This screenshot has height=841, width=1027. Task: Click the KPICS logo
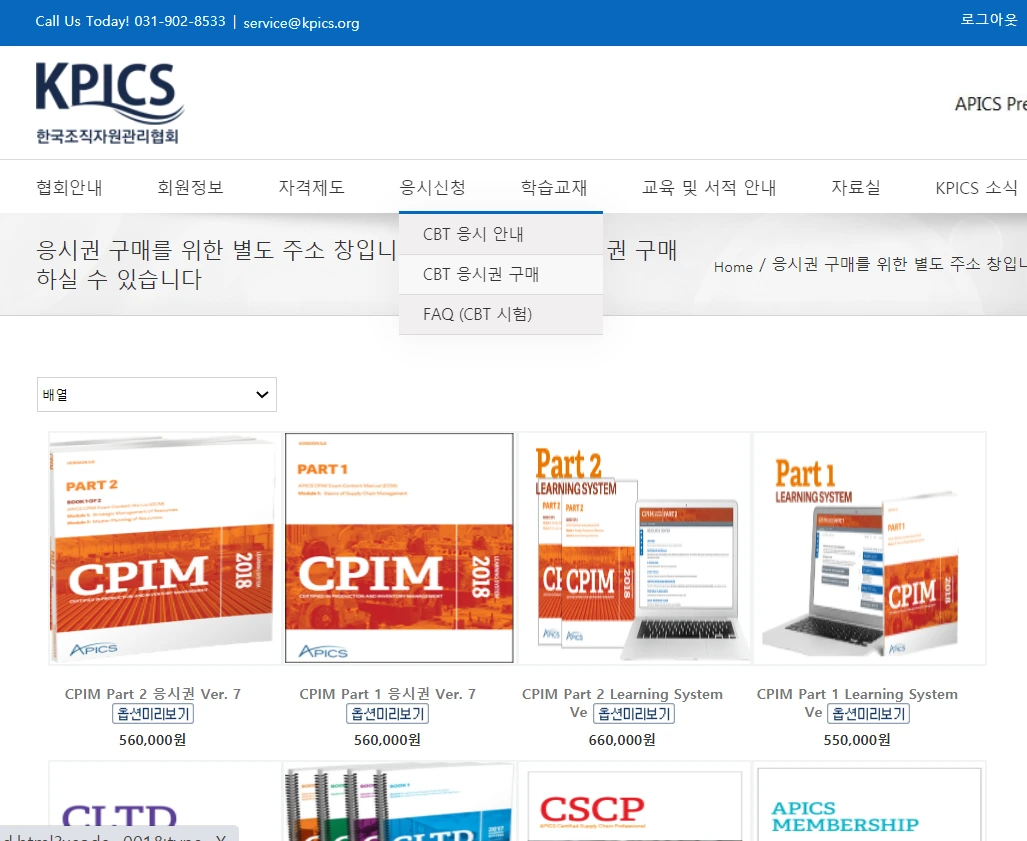pyautogui.click(x=109, y=103)
